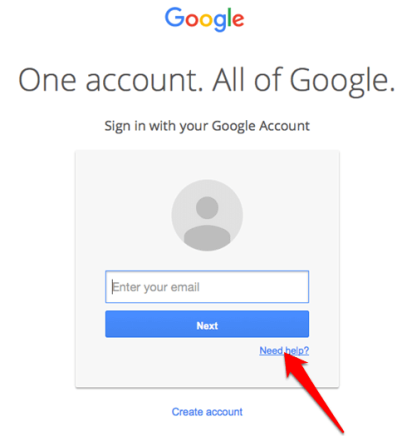Click the blue Next button
417x436 pixels.
(x=207, y=324)
